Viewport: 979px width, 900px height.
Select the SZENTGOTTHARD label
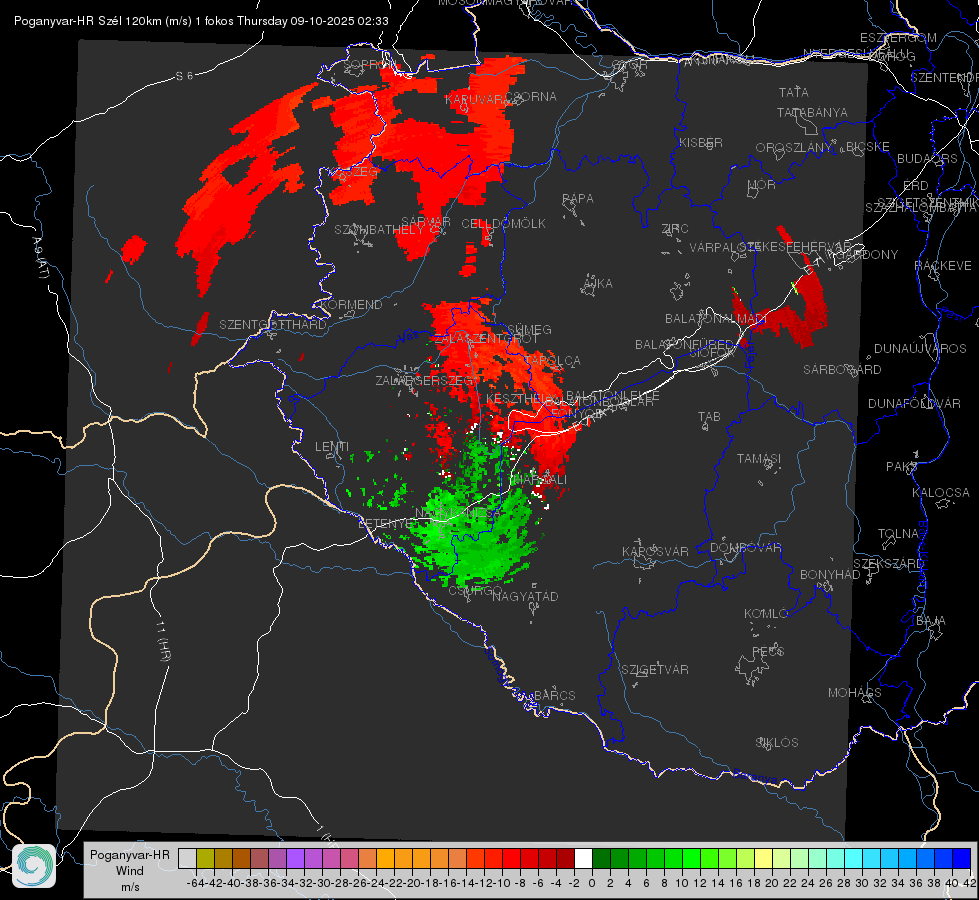point(273,325)
